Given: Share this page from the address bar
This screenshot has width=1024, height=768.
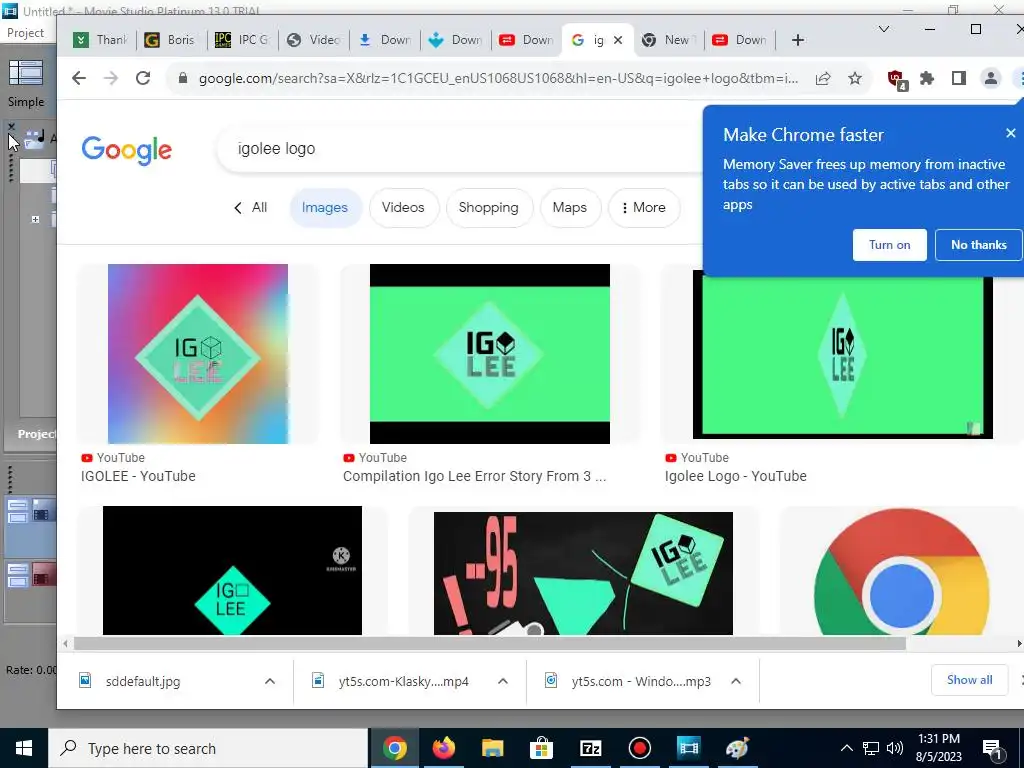Looking at the screenshot, I should point(823,78).
